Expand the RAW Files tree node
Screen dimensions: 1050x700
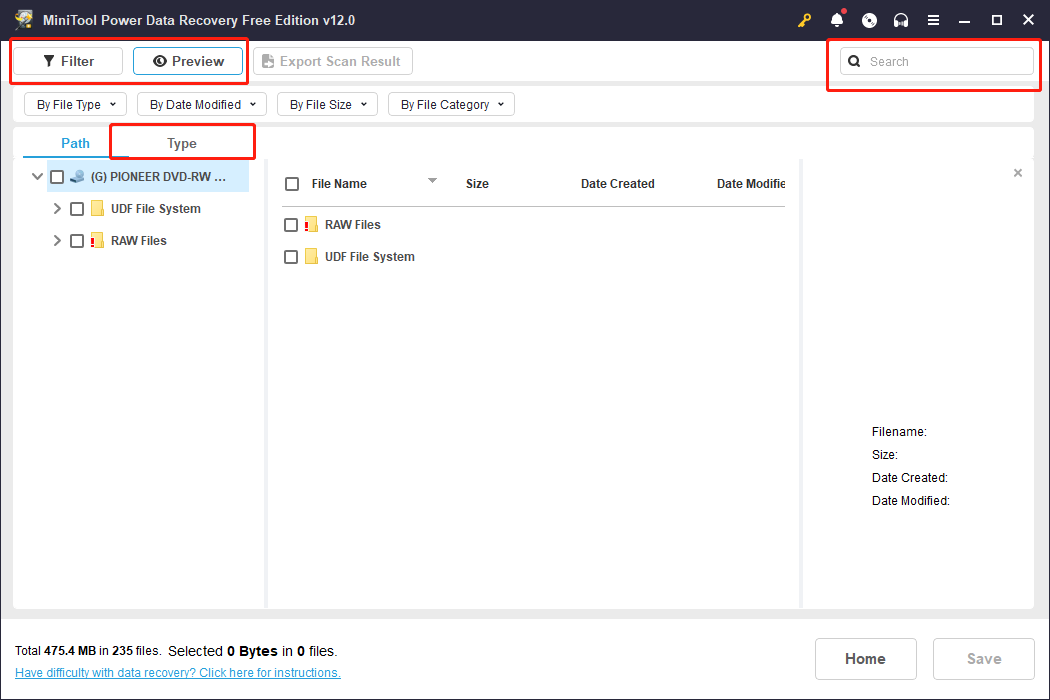point(57,240)
